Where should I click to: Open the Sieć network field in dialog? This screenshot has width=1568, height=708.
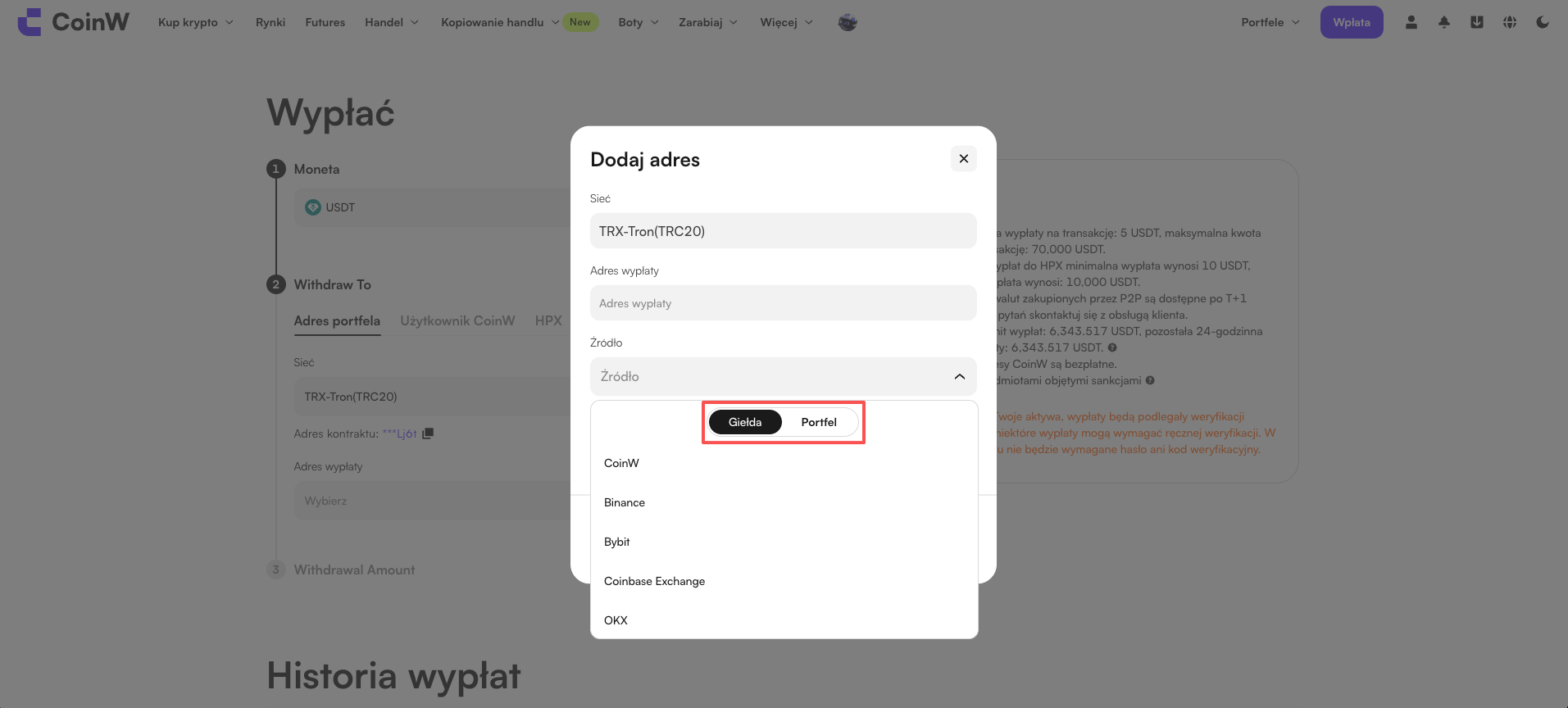click(784, 231)
